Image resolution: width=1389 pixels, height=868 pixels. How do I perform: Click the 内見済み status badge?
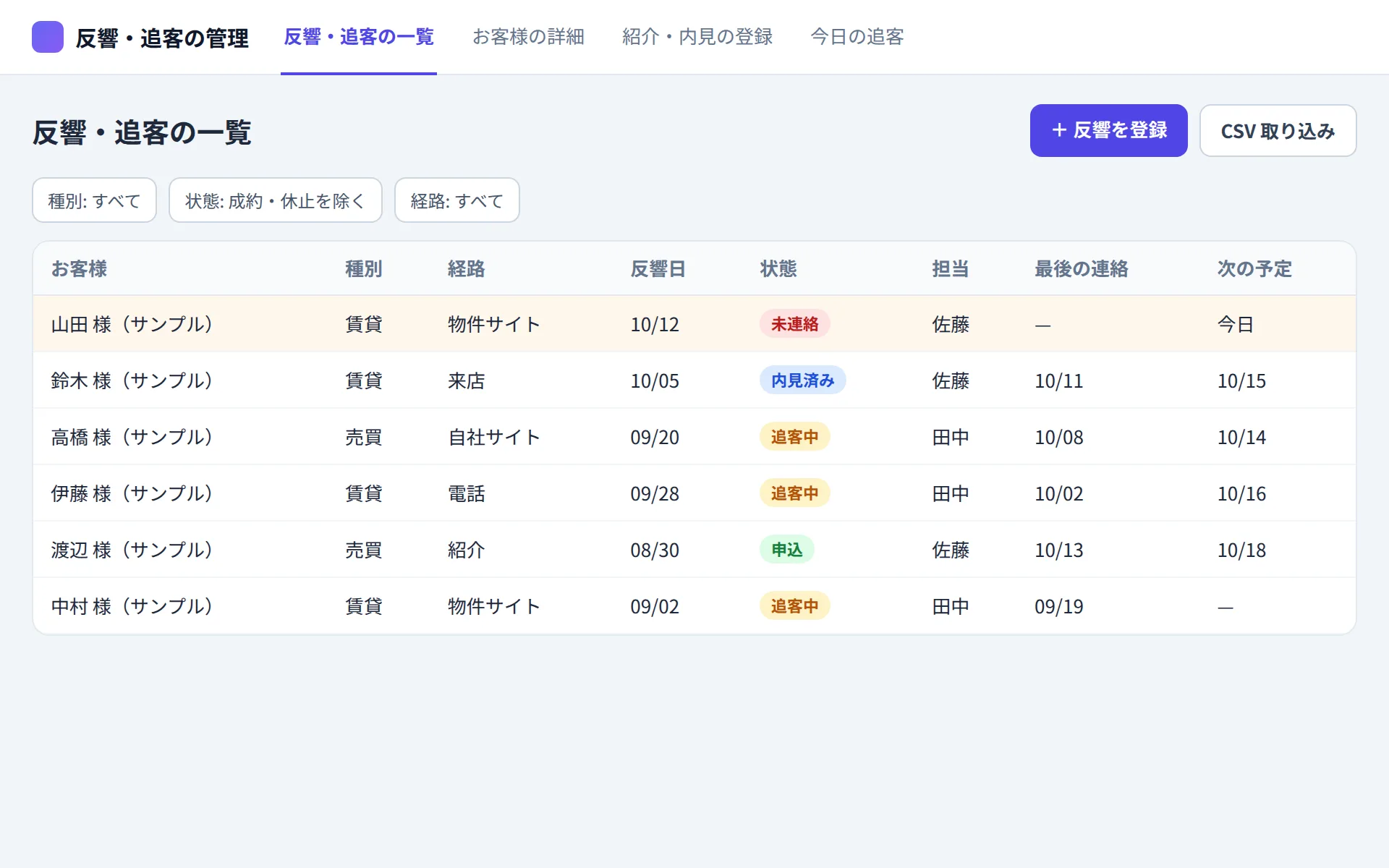pyautogui.click(x=802, y=380)
